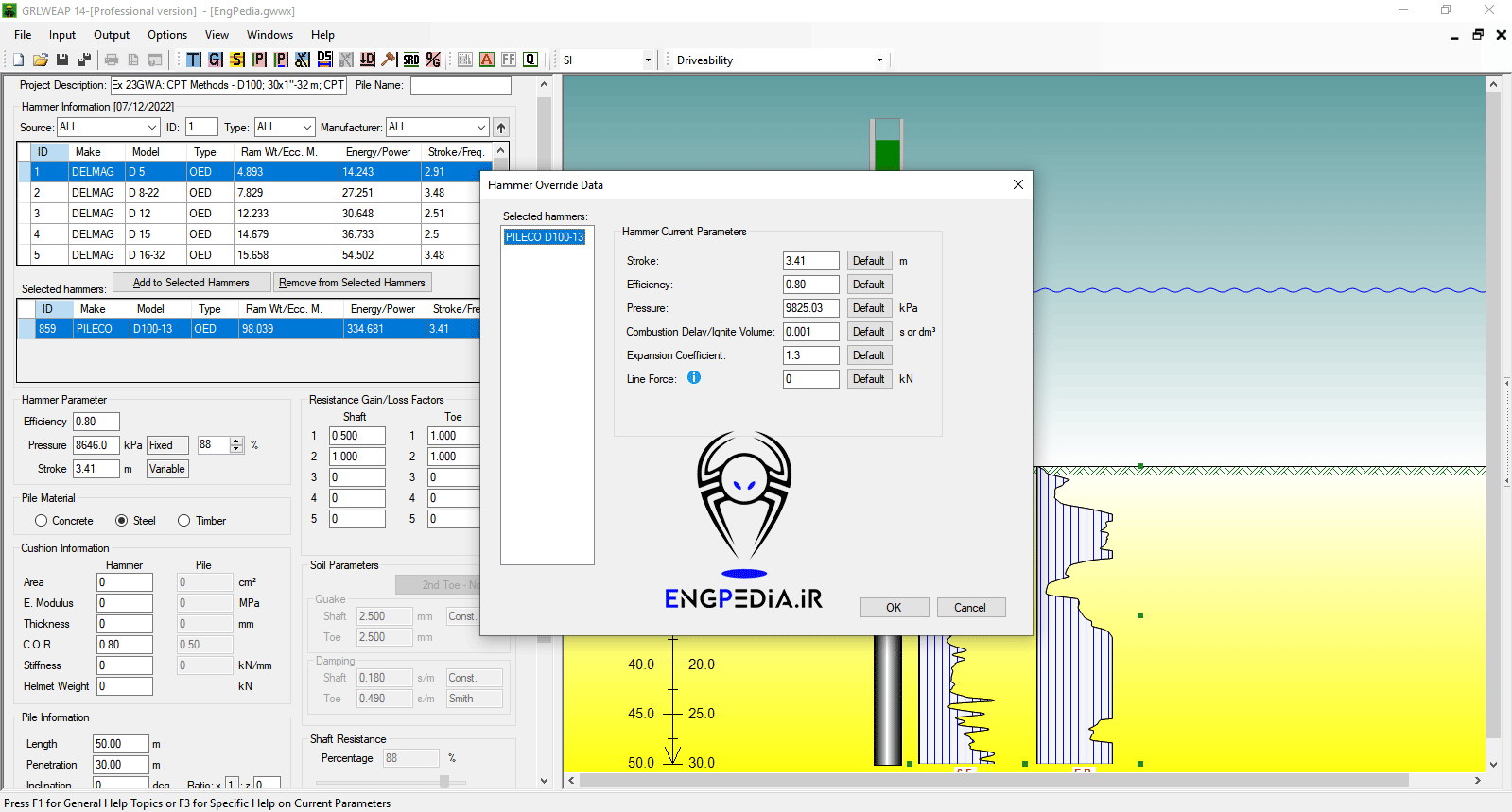Click the SRD toolbar icon
The height and width of the screenshot is (812, 1512).
point(411,60)
